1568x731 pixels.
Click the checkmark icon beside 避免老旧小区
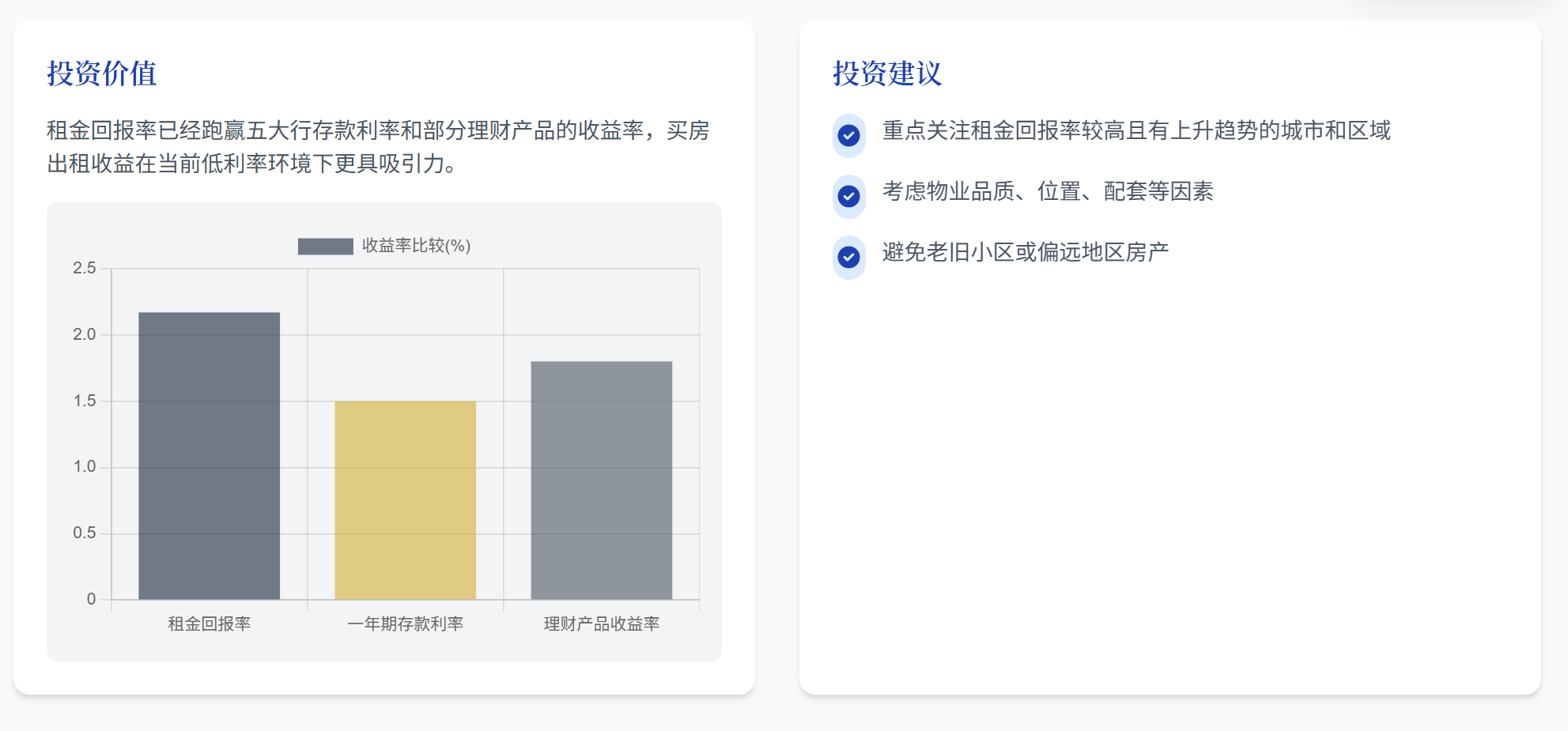tap(848, 257)
